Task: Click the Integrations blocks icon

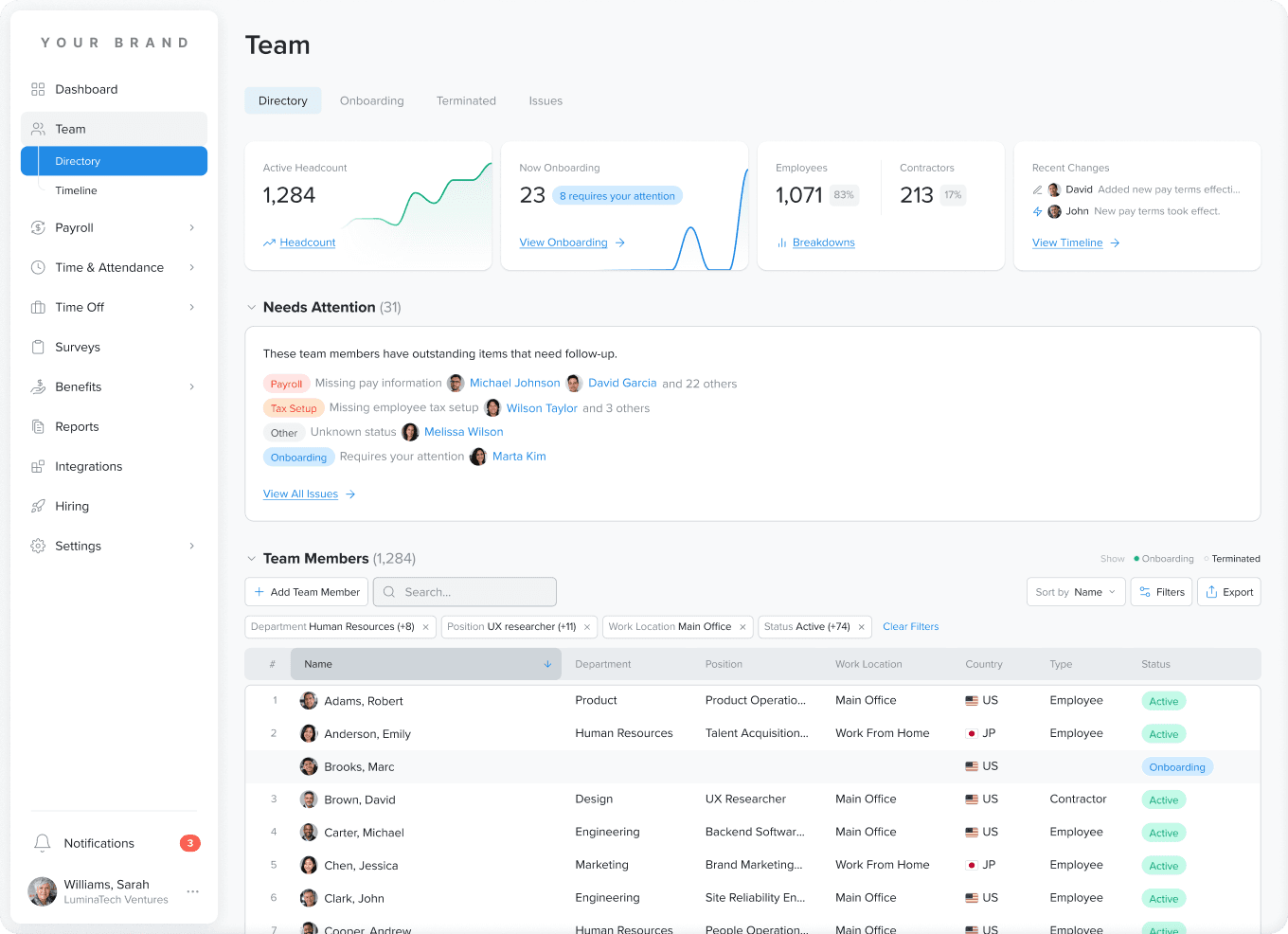Action: click(x=38, y=466)
